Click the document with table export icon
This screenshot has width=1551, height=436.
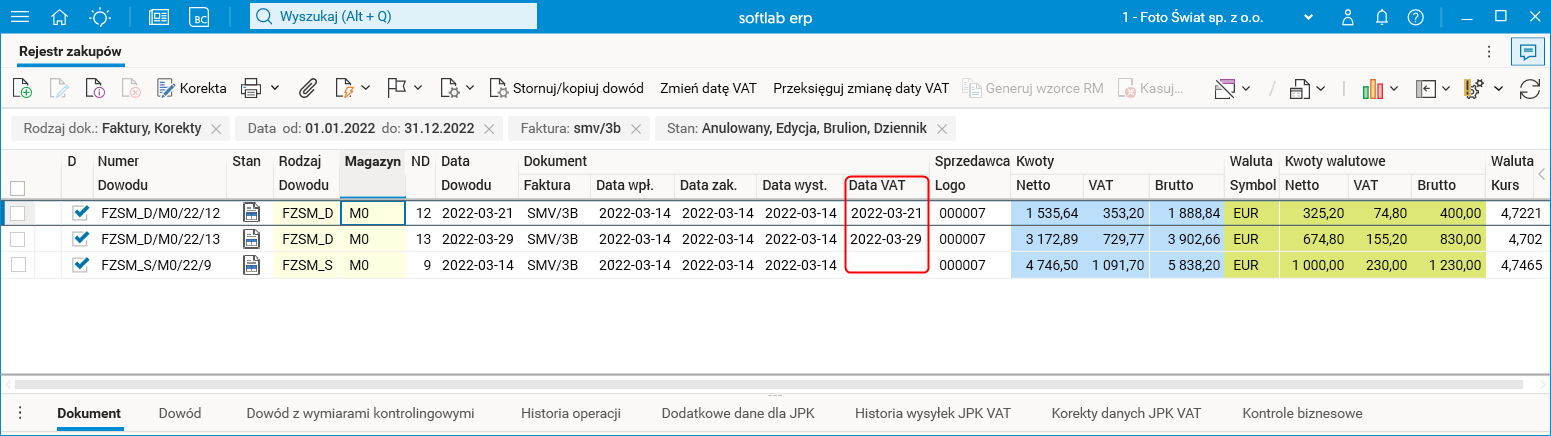[1300, 88]
